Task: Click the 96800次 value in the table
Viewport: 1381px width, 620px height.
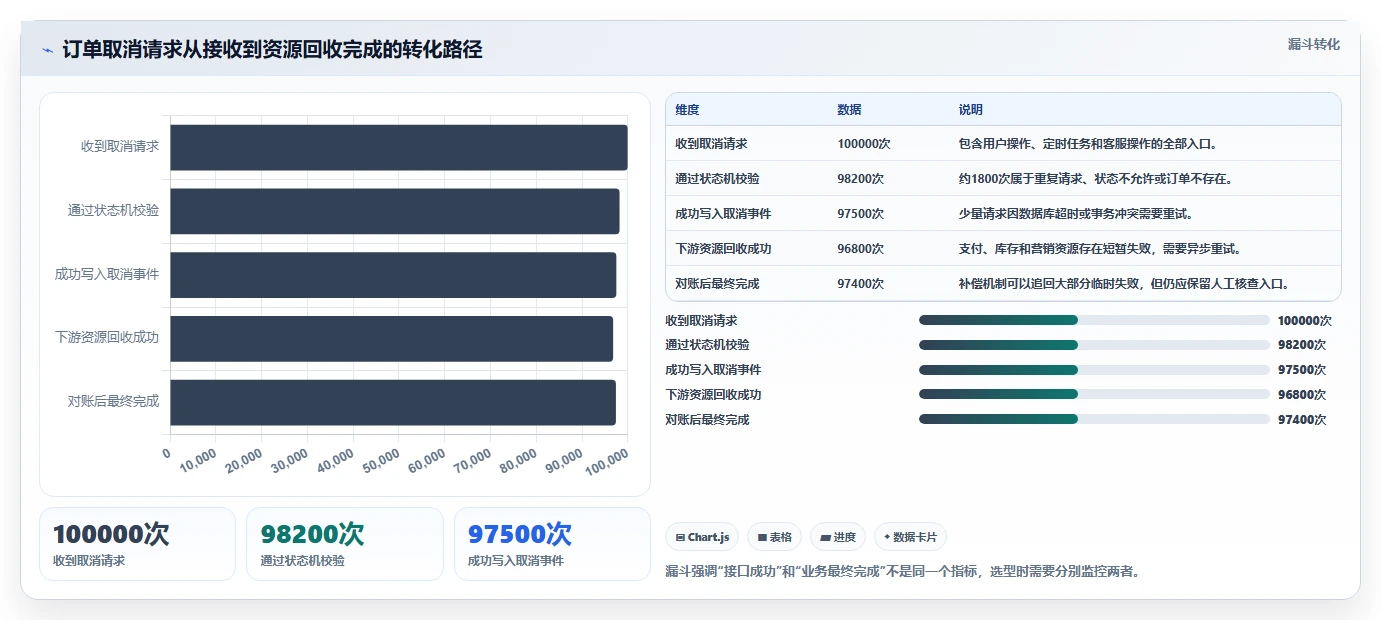Action: [861, 249]
